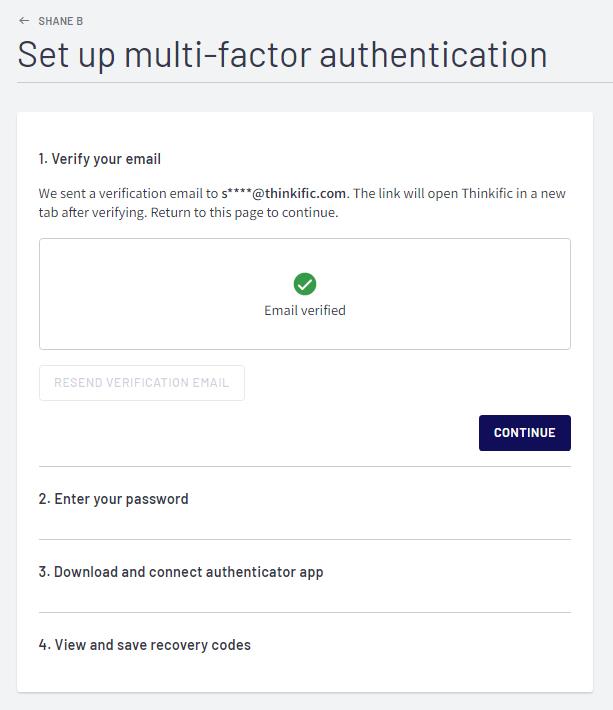Viewport: 613px width, 710px height.
Task: Click the Continue button
Action: [x=525, y=432]
